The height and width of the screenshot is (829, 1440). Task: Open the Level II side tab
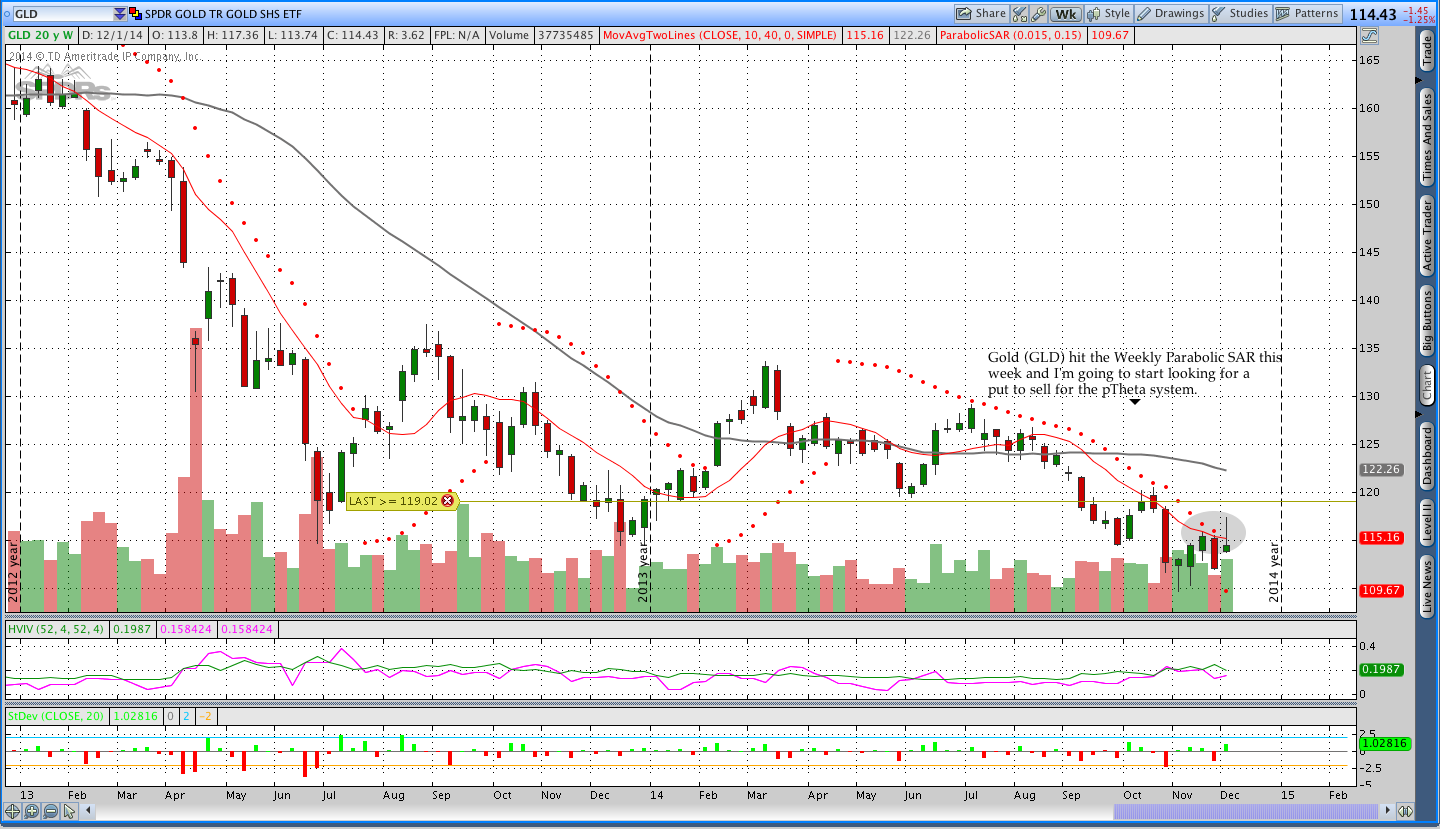coord(1427,522)
